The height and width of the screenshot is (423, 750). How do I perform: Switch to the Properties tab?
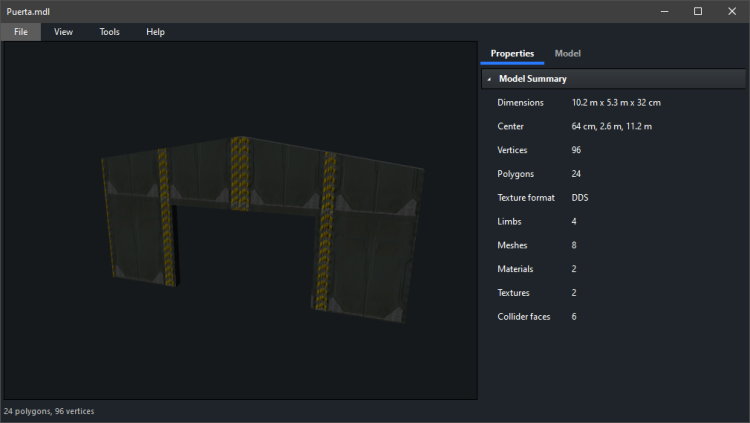512,53
